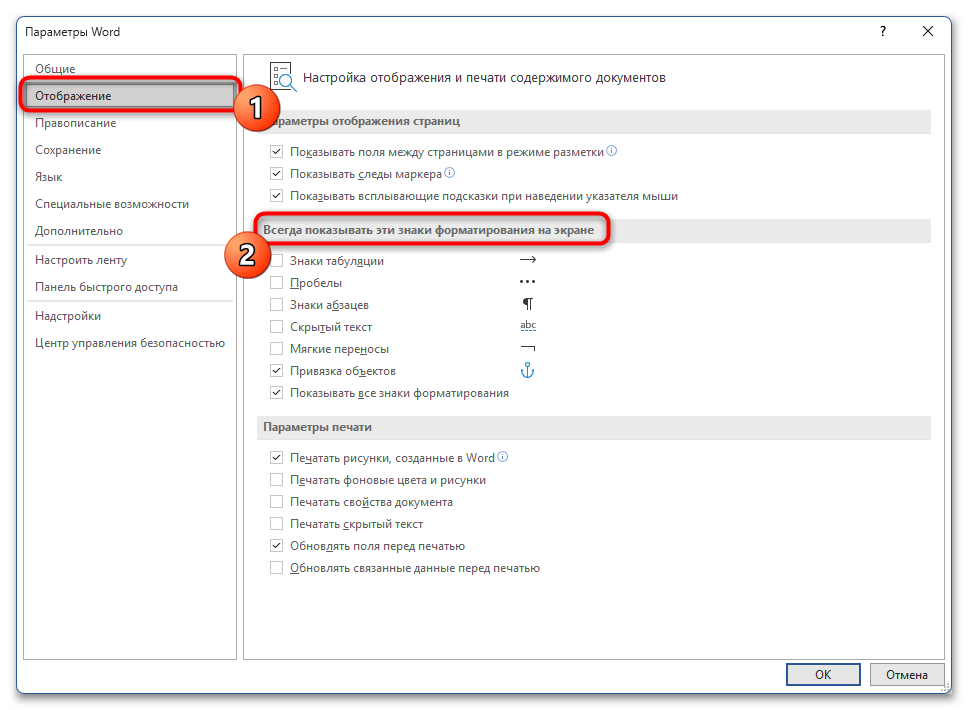Click the display settings header icon

coord(283,77)
